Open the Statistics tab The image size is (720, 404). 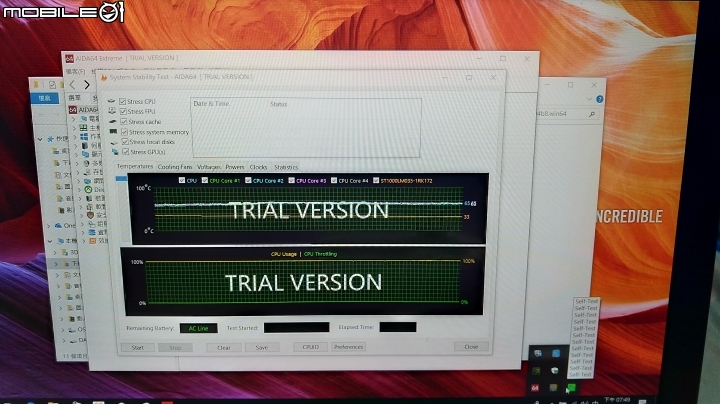(x=286, y=167)
